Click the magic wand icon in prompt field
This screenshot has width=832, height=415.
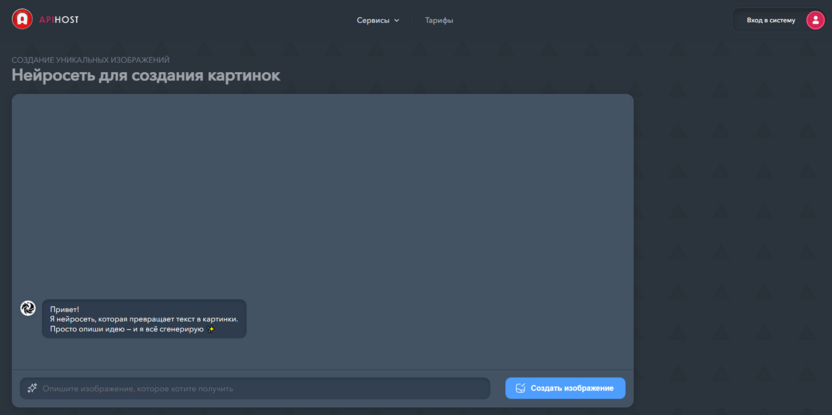click(x=32, y=388)
